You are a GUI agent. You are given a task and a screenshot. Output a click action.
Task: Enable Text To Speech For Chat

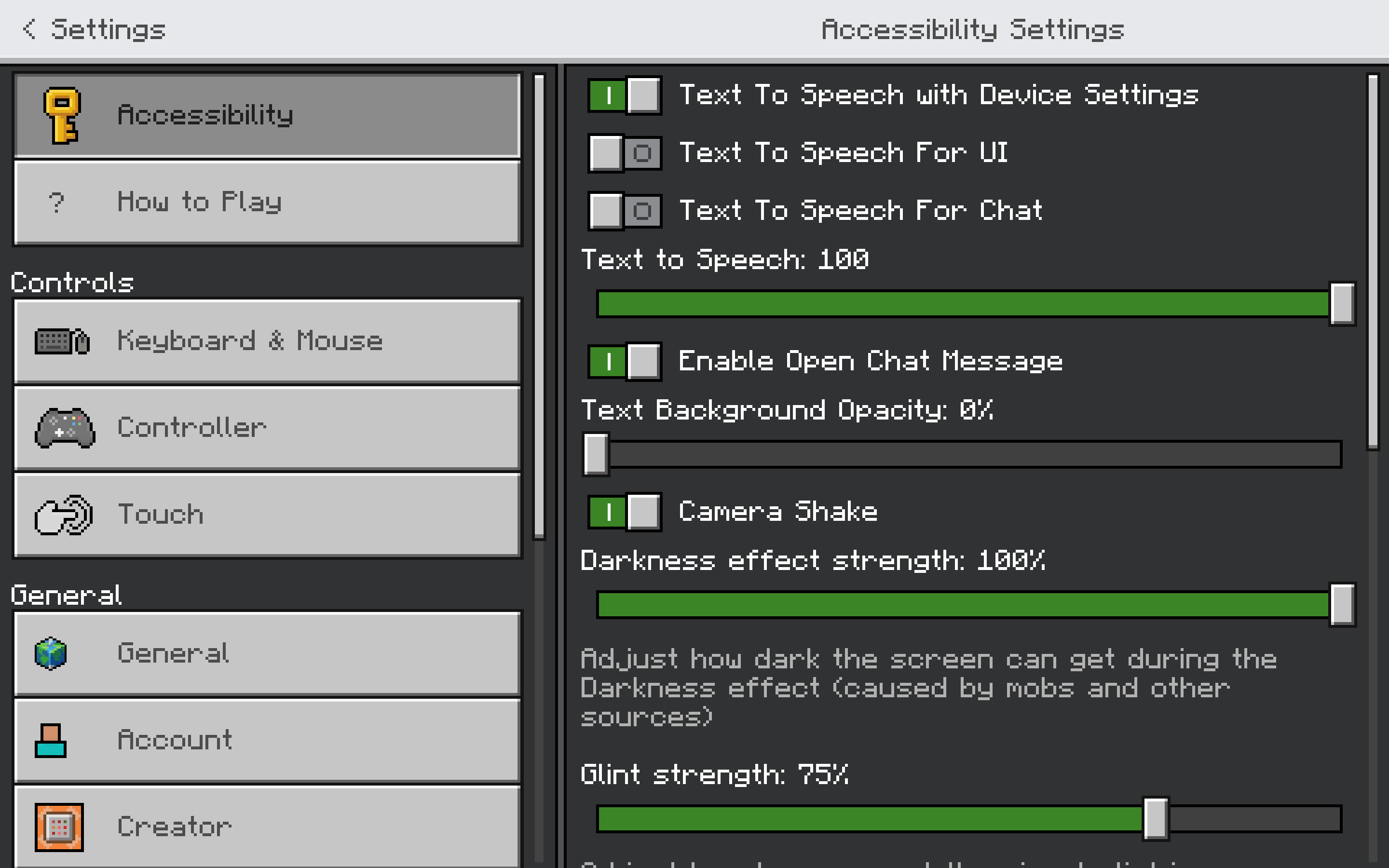point(625,211)
